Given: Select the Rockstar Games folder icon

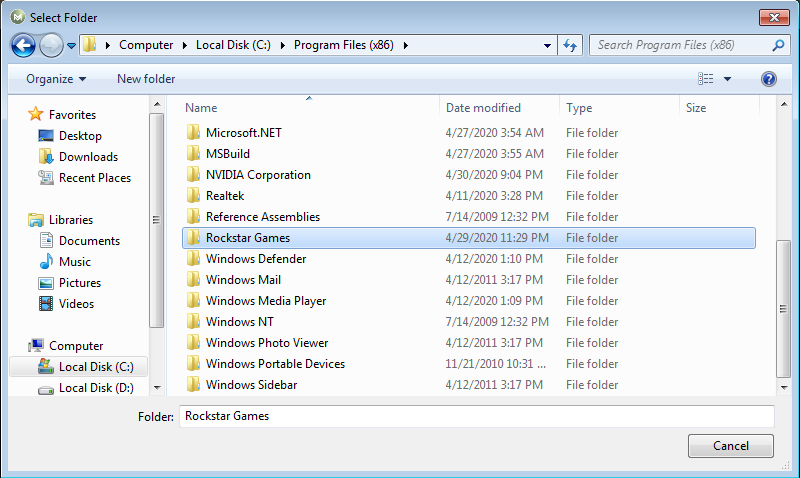Looking at the screenshot, I should [x=193, y=238].
